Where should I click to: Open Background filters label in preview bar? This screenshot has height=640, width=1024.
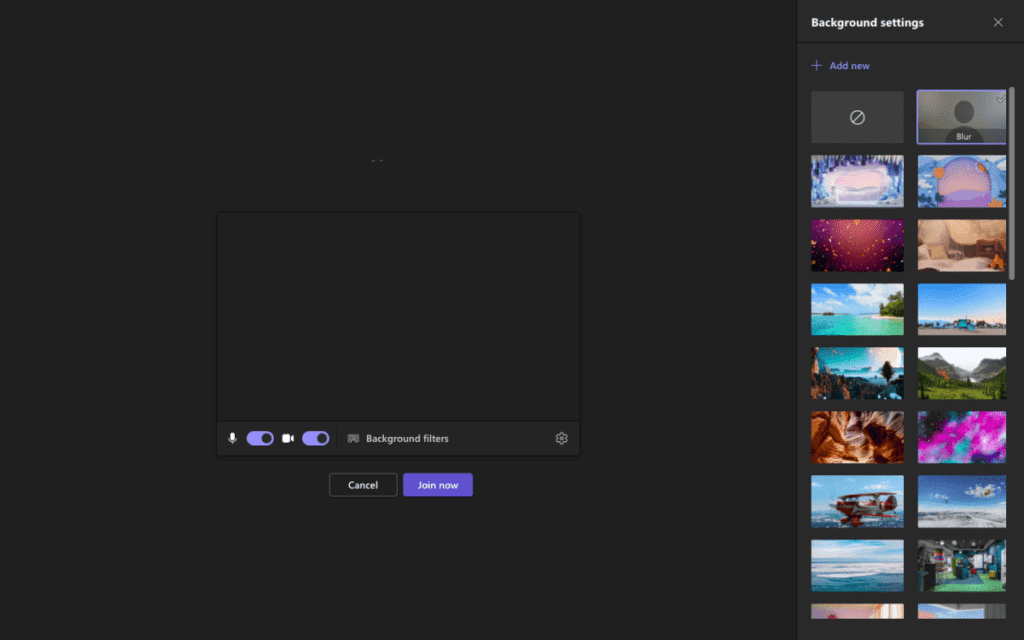pyautogui.click(x=407, y=438)
